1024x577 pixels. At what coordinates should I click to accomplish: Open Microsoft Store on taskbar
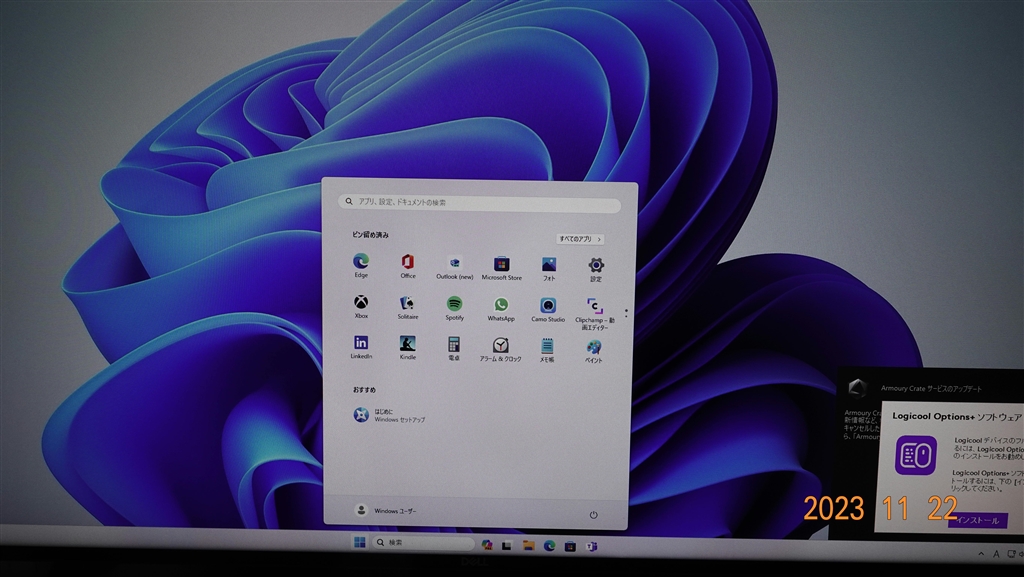pyautogui.click(x=570, y=546)
